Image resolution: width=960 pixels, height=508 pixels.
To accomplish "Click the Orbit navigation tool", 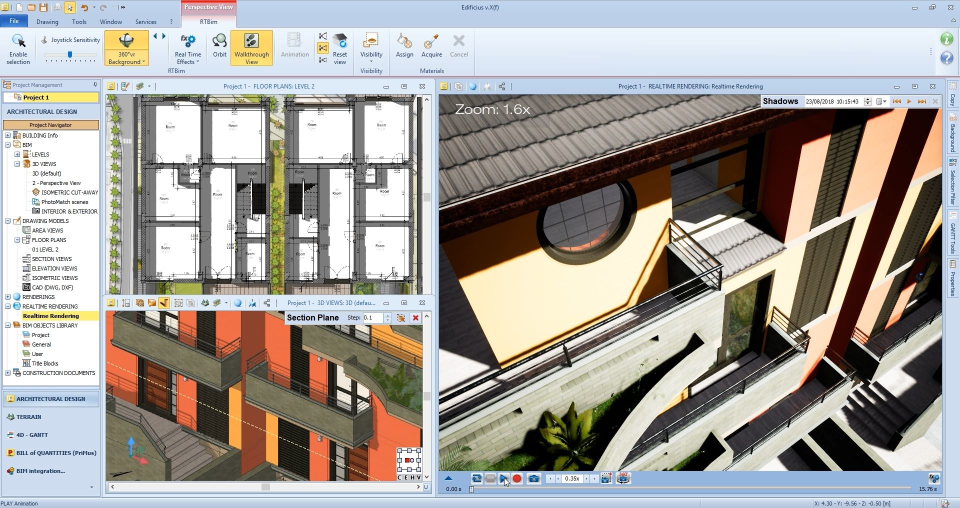I will (218, 47).
